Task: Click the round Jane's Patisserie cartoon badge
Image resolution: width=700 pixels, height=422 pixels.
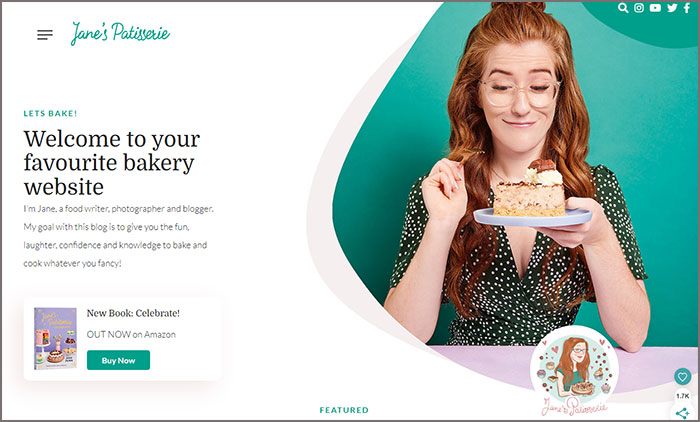Action: [575, 372]
